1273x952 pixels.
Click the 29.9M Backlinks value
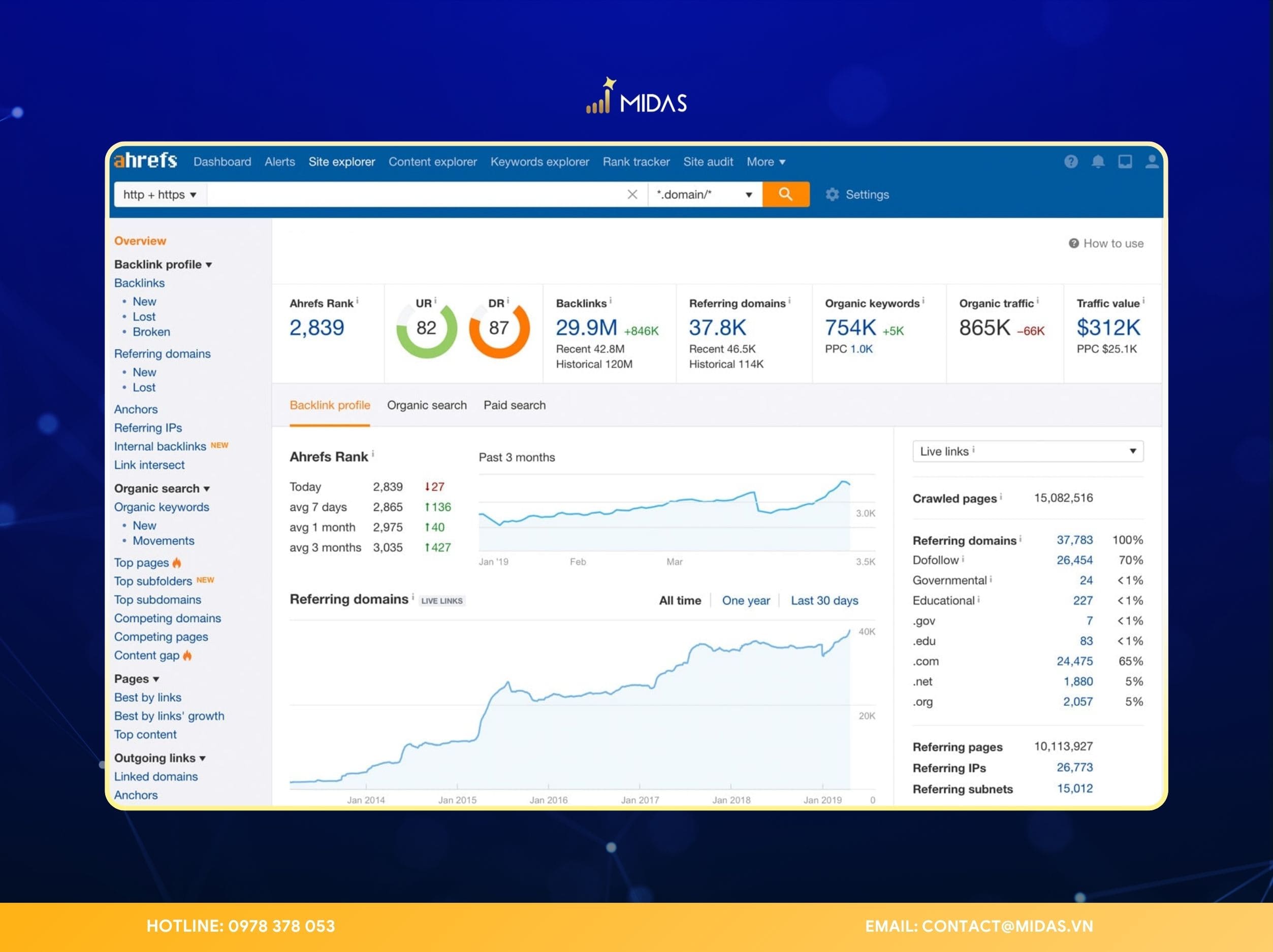pos(586,328)
